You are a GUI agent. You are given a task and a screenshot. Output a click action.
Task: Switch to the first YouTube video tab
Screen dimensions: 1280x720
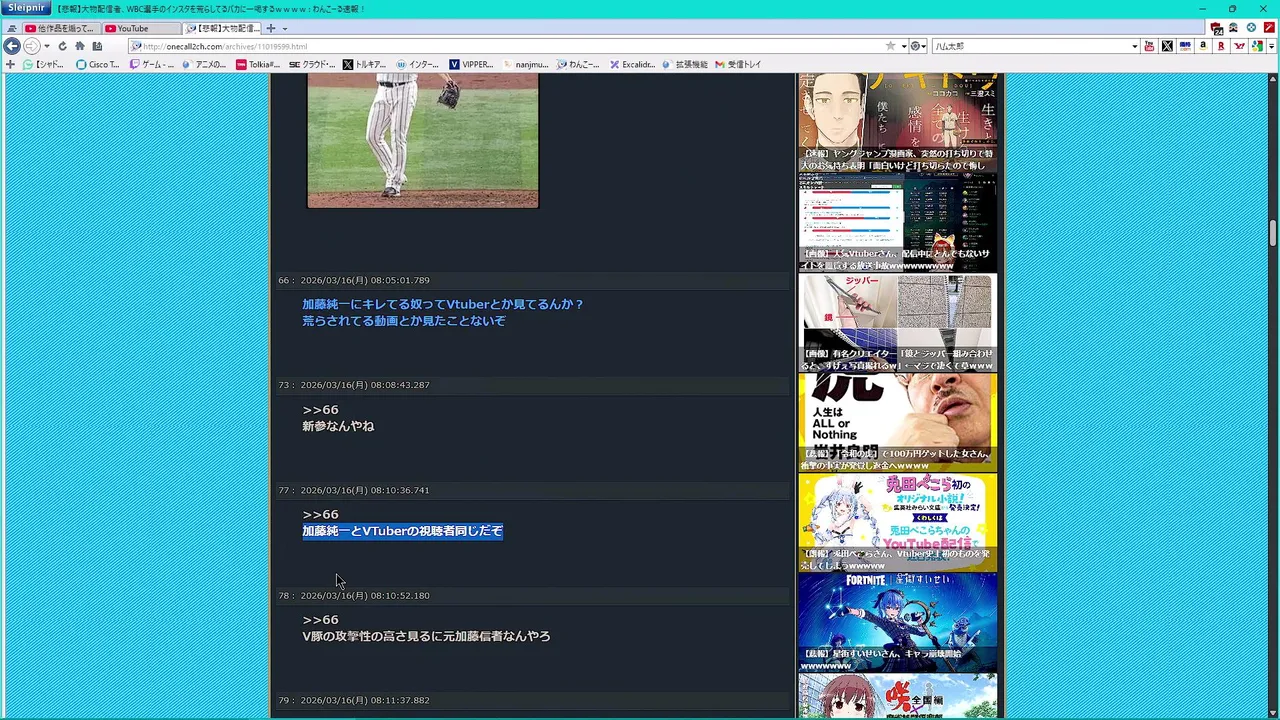[60, 28]
